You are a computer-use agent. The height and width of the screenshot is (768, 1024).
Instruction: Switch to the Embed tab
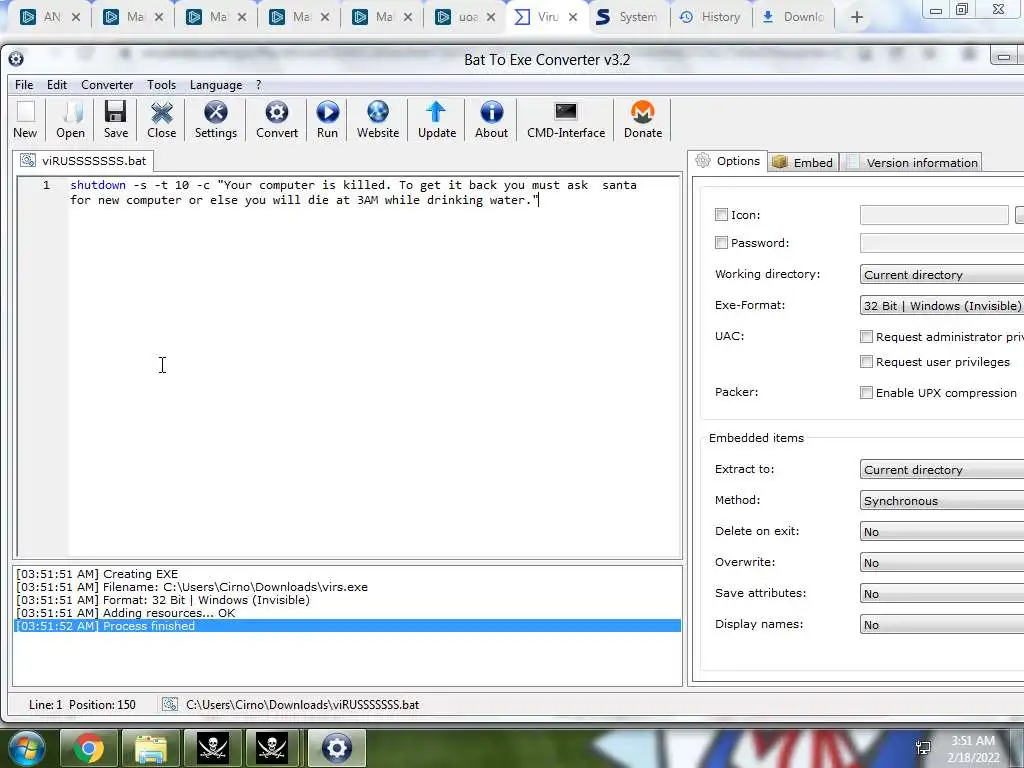[803, 162]
